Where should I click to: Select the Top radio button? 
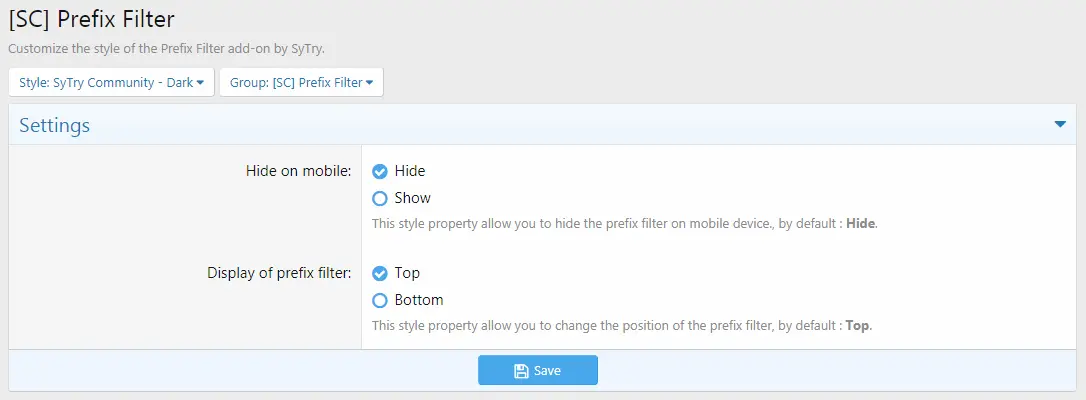coord(380,274)
